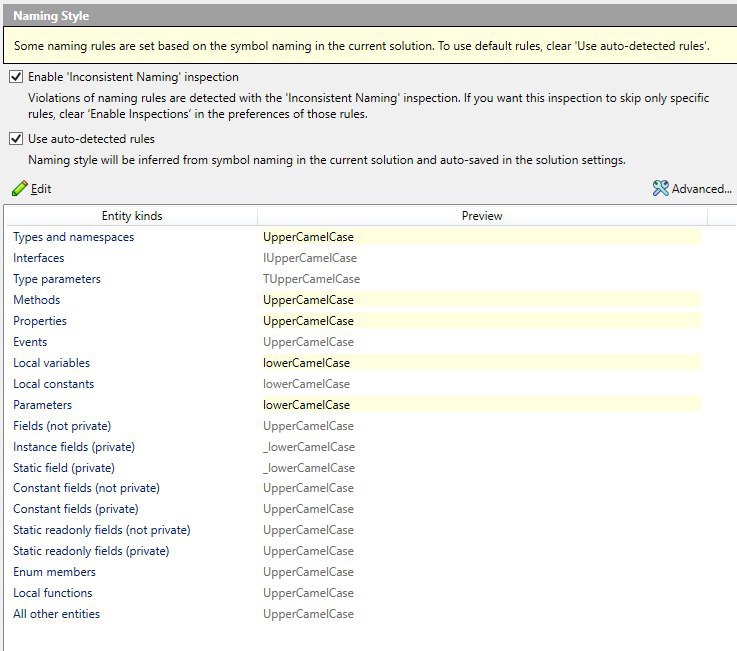This screenshot has width=737, height=651.
Task: Click the Advanced tools icon
Action: click(660, 188)
